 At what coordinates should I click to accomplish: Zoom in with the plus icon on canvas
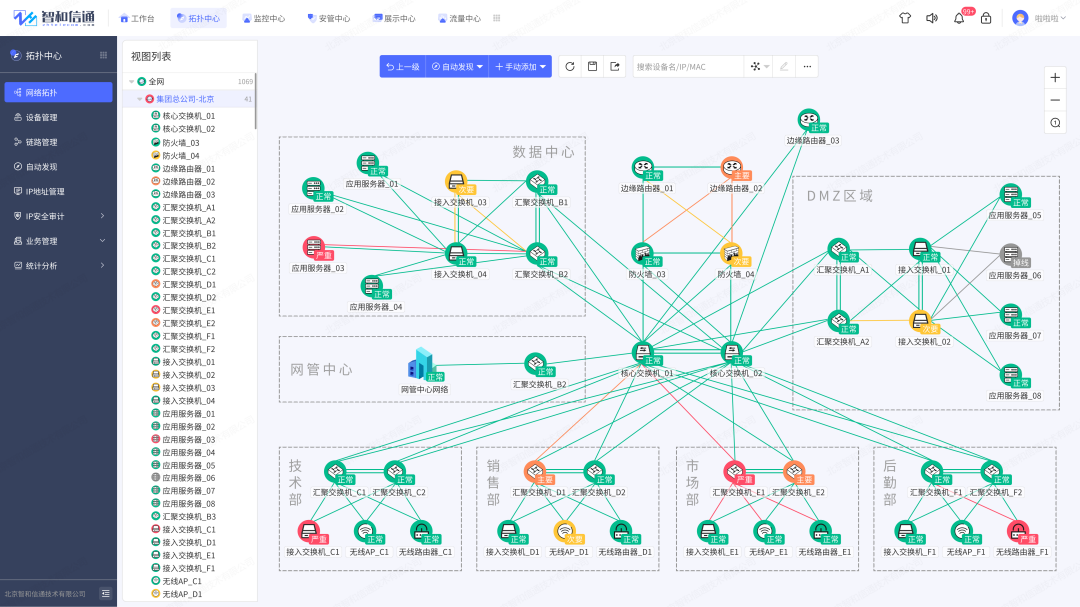point(1055,77)
